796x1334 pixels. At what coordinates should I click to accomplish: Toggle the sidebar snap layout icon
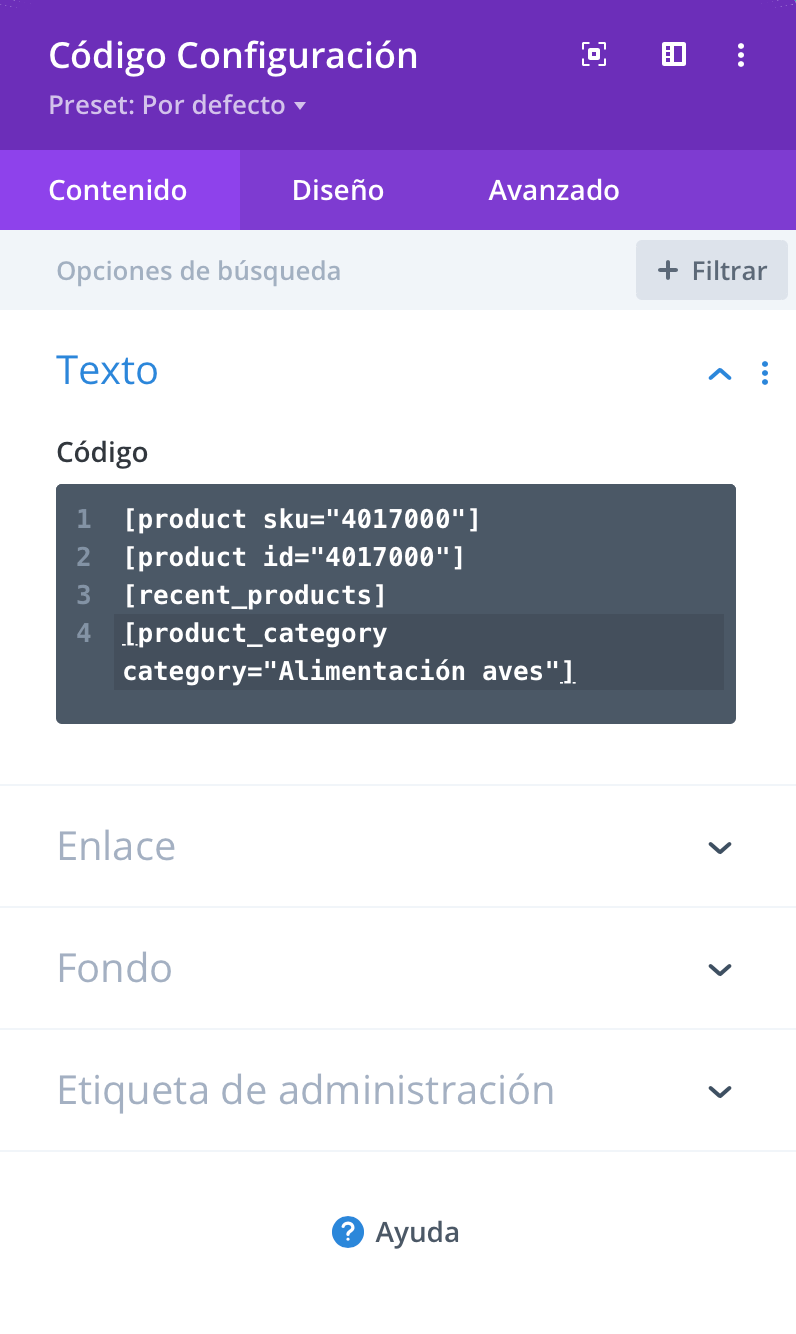click(x=674, y=55)
